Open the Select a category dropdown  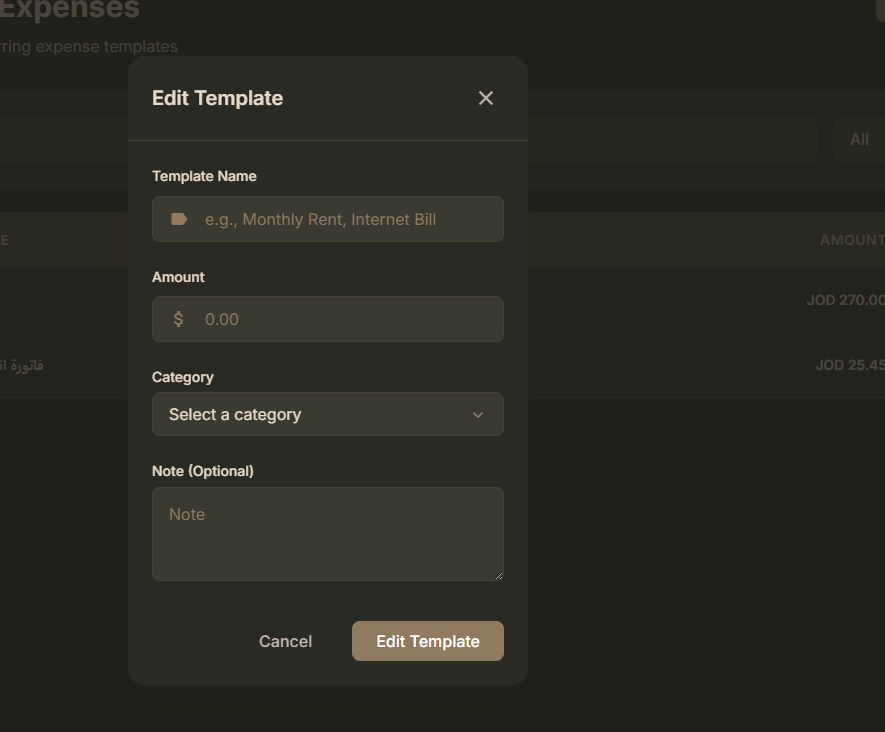328,414
